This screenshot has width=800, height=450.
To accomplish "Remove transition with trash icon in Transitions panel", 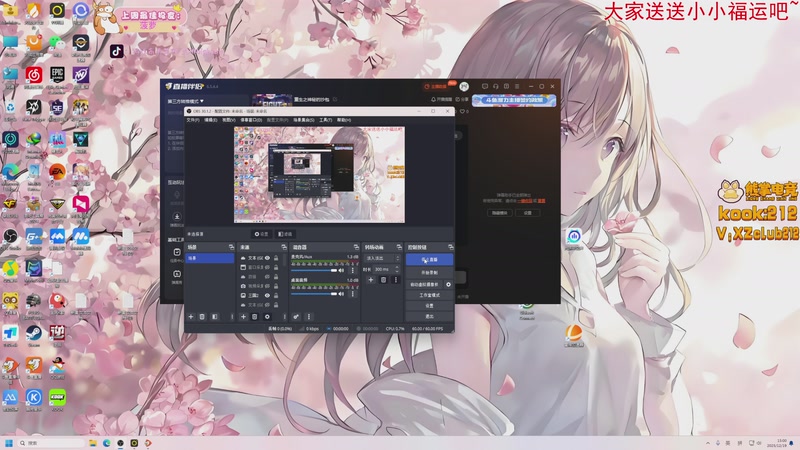I will tap(384, 280).
